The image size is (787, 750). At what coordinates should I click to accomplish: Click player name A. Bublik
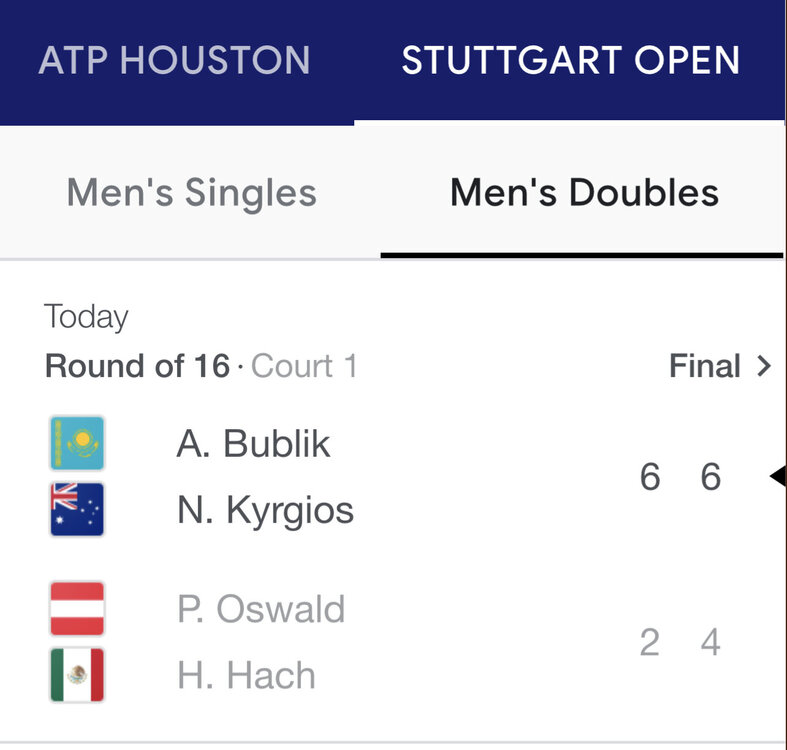254,444
